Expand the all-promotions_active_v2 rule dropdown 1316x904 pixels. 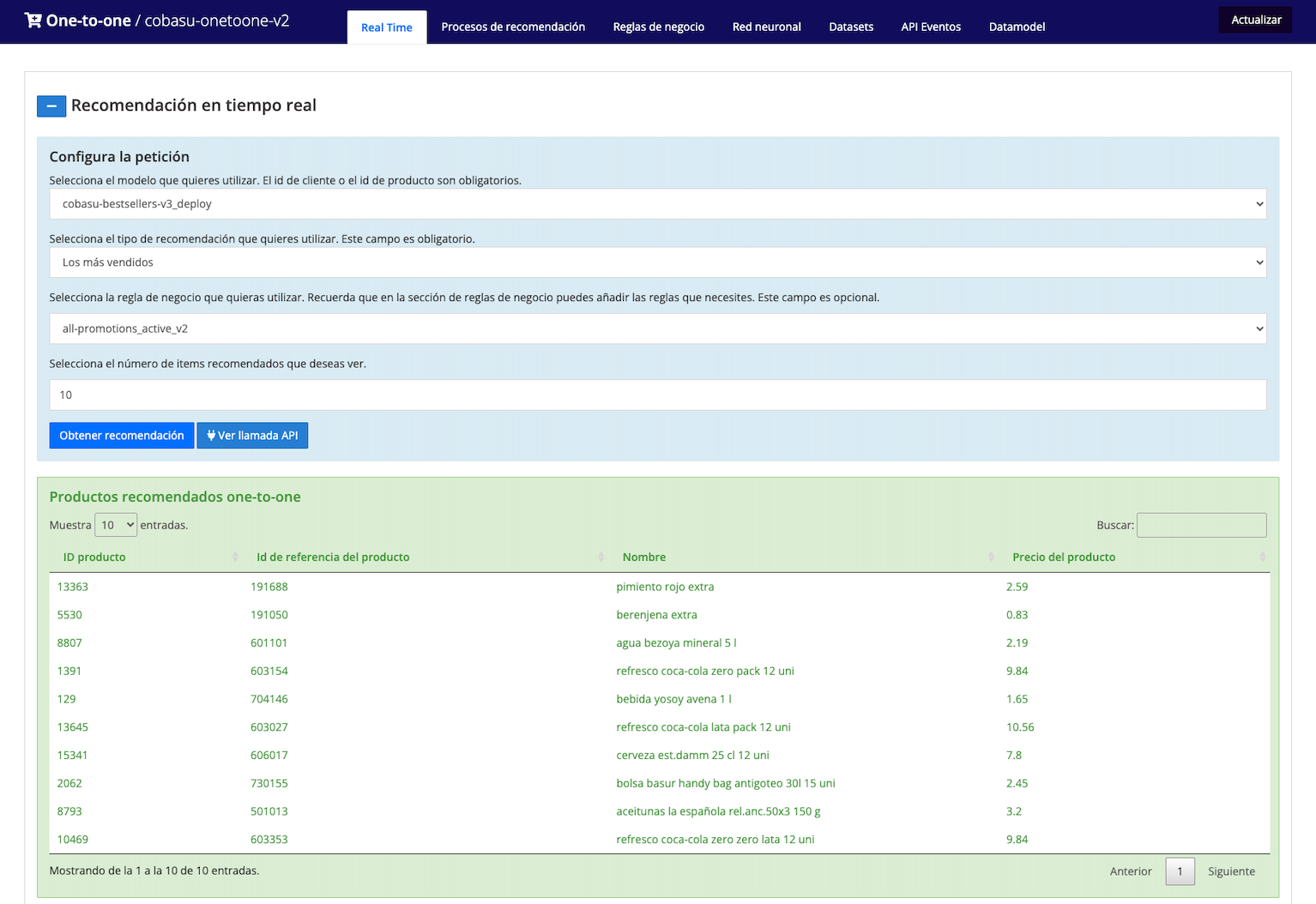tap(657, 328)
